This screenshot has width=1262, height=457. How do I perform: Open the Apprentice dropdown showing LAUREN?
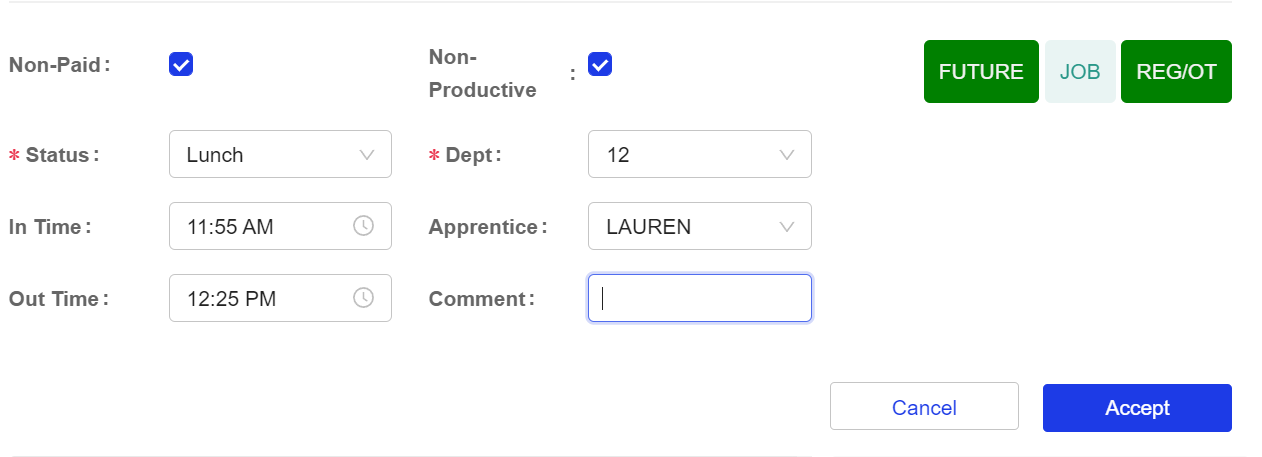point(690,227)
